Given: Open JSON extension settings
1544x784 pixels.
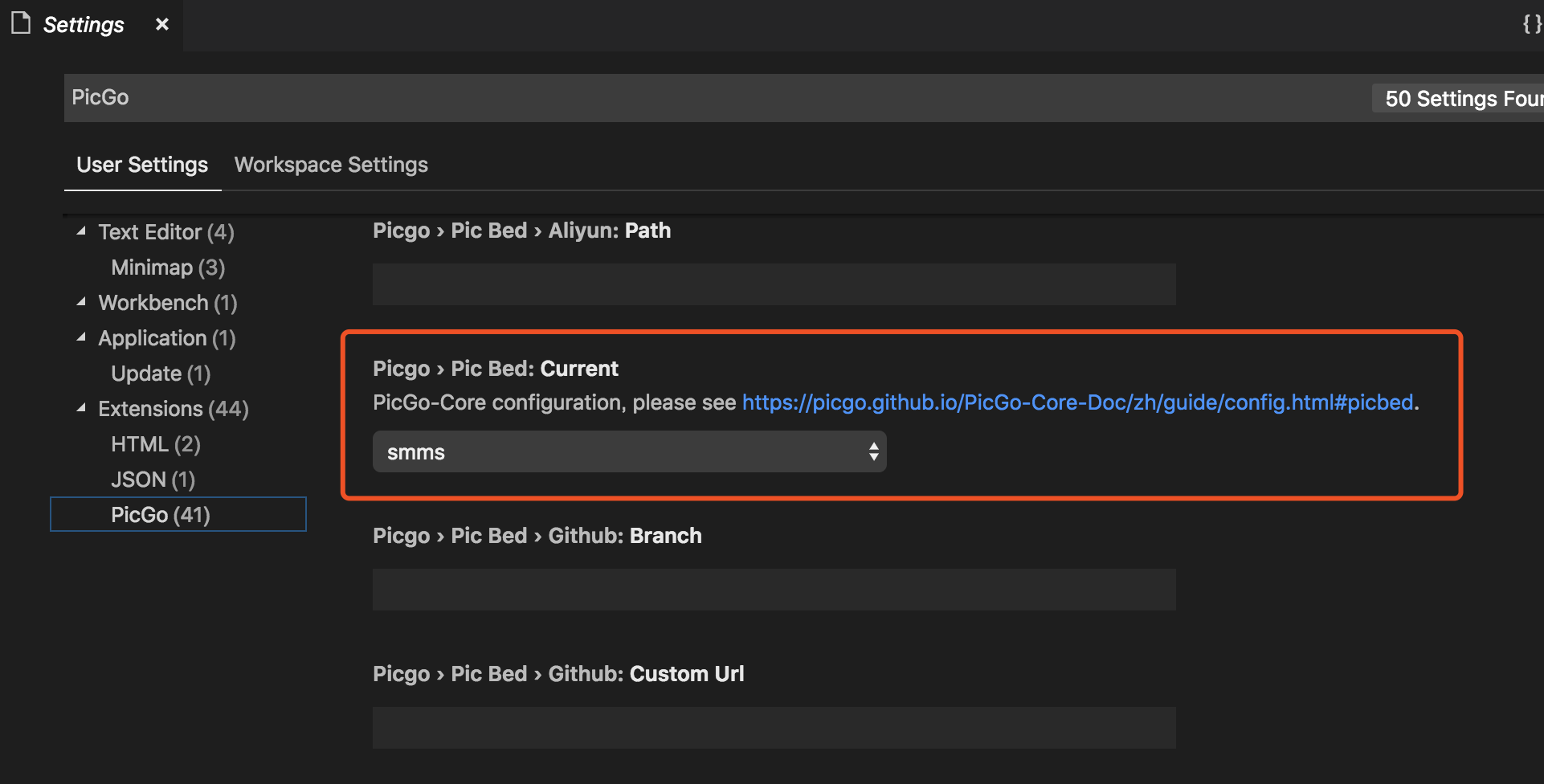Looking at the screenshot, I should [x=153, y=480].
